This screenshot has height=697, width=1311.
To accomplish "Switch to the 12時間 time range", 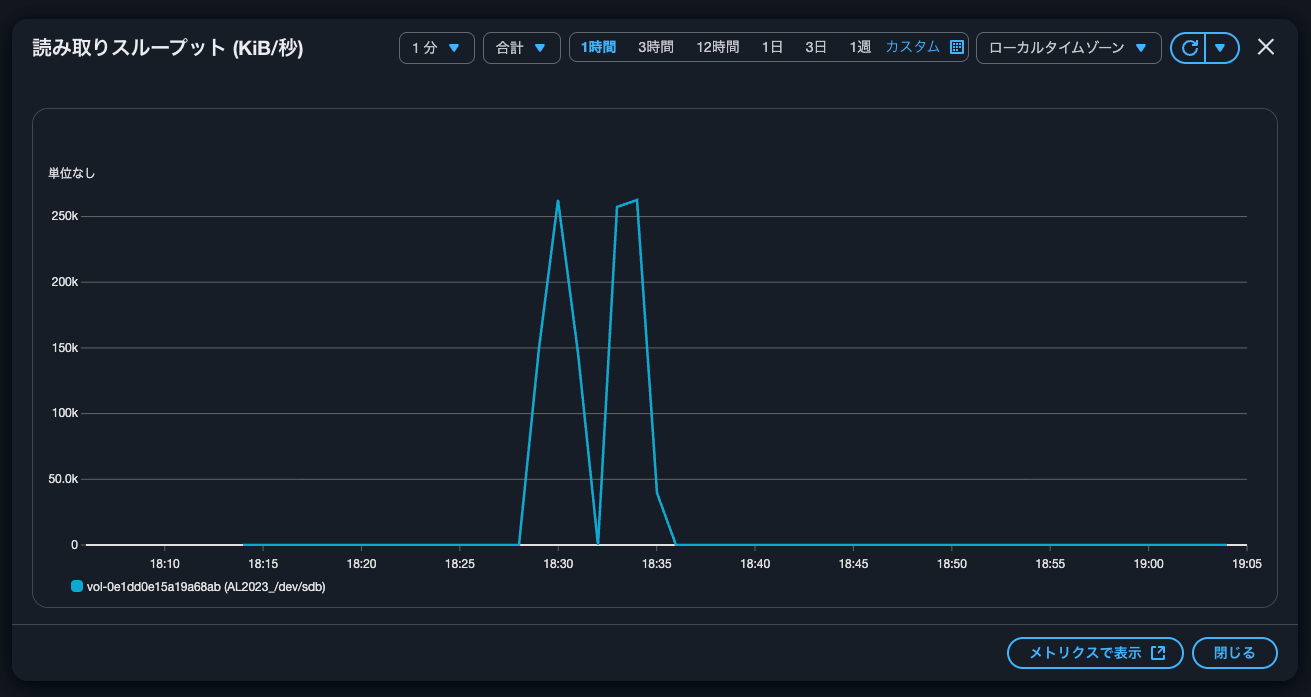I will [x=717, y=47].
